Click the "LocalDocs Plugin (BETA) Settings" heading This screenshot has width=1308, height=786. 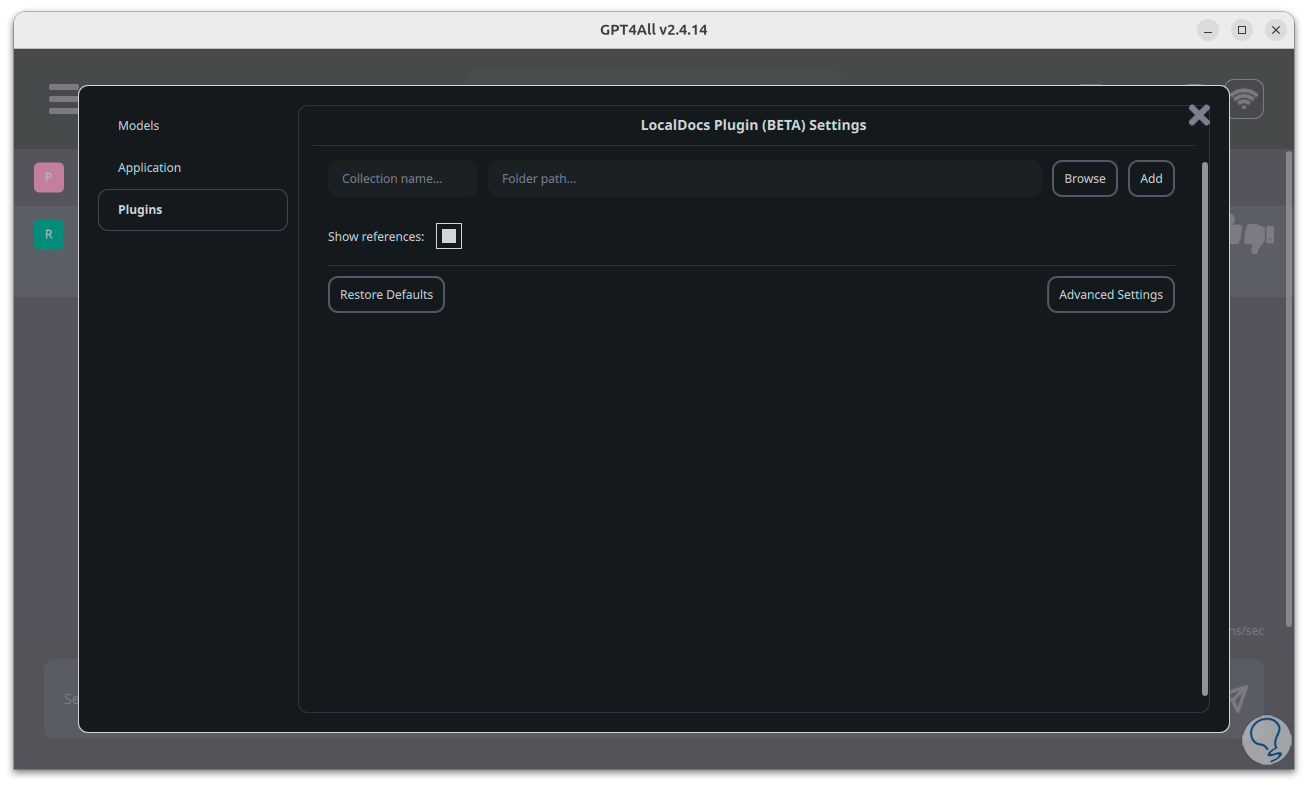pos(754,126)
